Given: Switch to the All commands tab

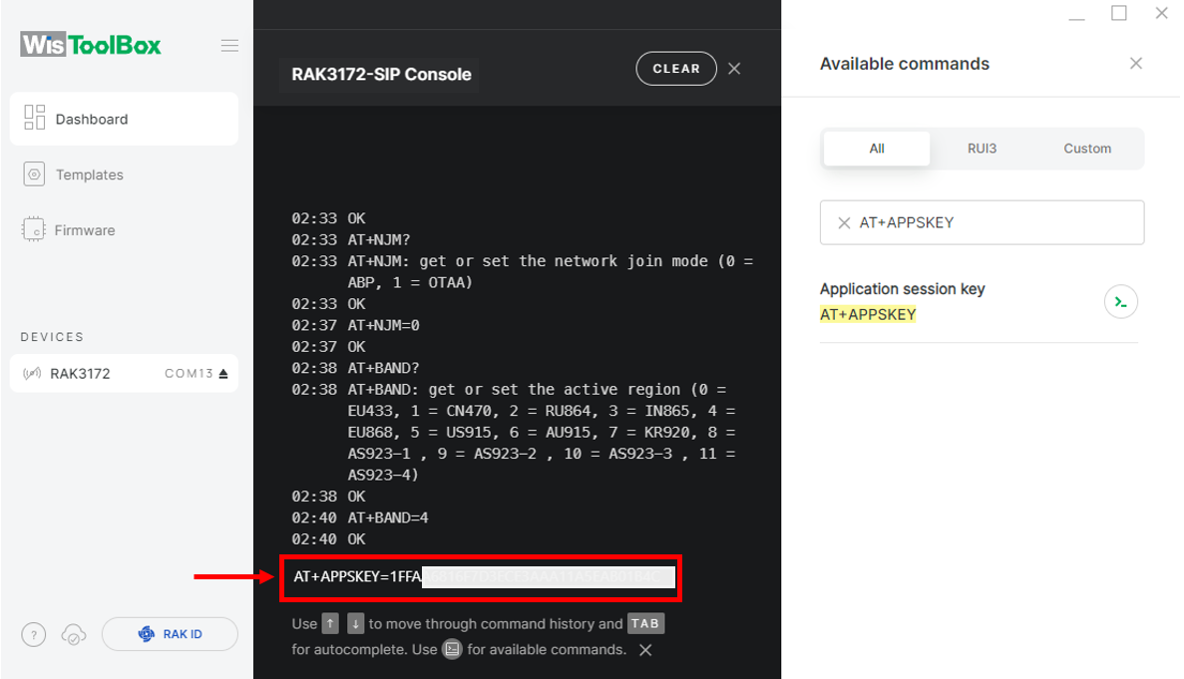Looking at the screenshot, I should click(x=877, y=149).
